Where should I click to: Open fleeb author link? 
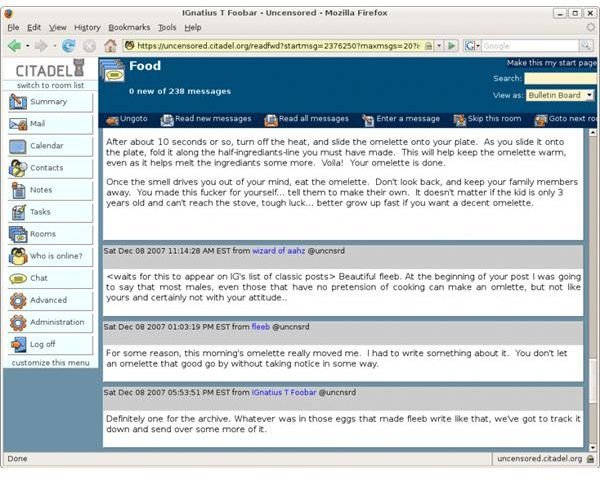[x=261, y=327]
